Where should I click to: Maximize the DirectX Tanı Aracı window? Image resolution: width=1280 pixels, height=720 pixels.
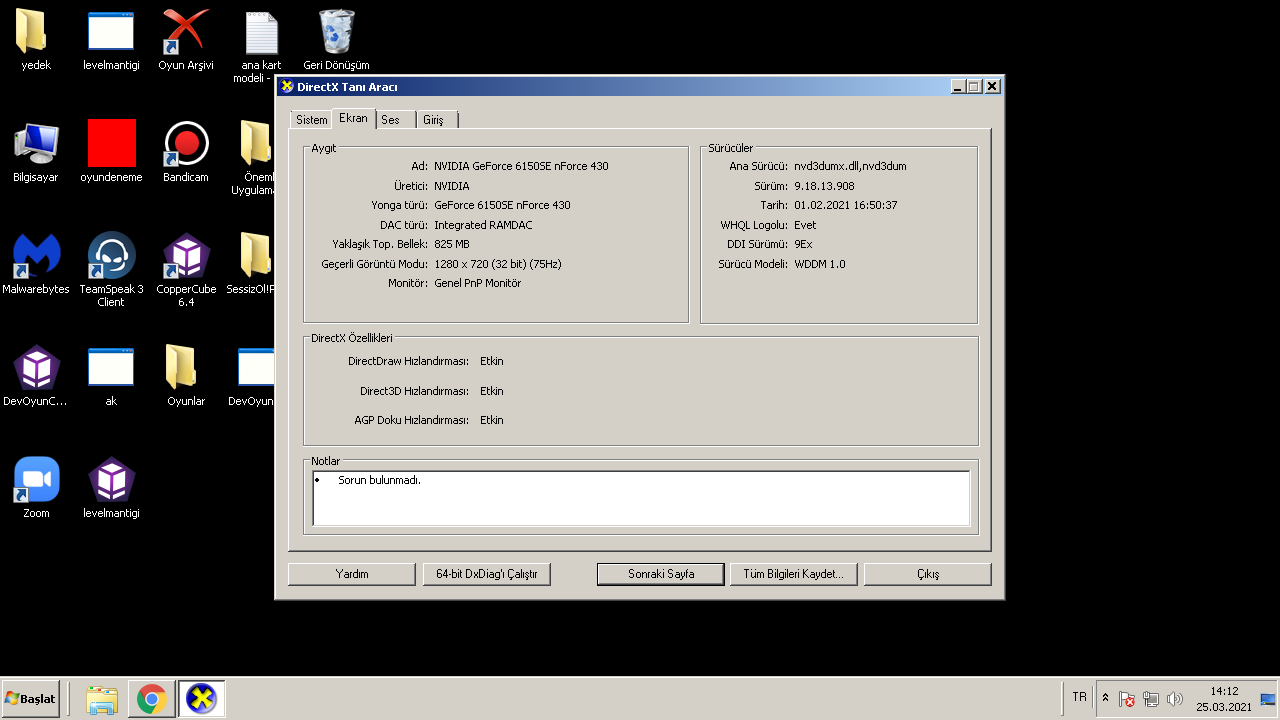[974, 87]
